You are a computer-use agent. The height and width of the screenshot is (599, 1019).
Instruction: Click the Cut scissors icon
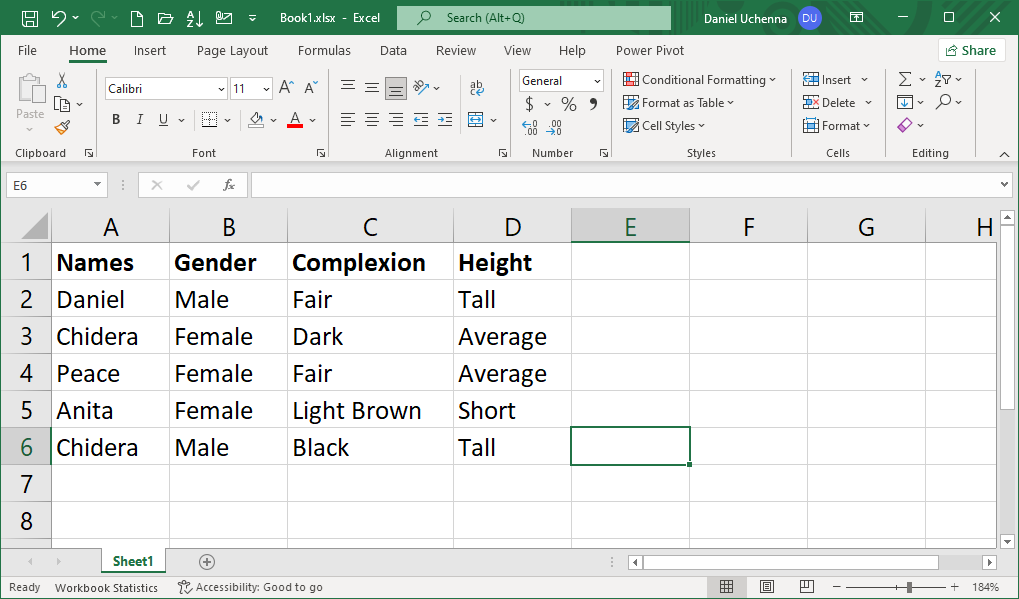[x=62, y=80]
